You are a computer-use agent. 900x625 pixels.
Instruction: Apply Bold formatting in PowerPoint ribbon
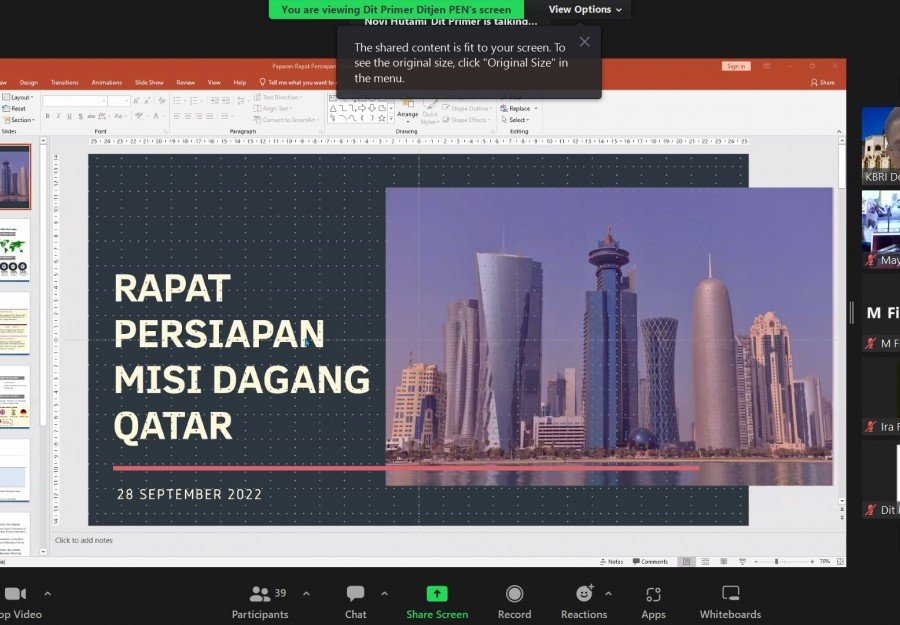(x=48, y=116)
